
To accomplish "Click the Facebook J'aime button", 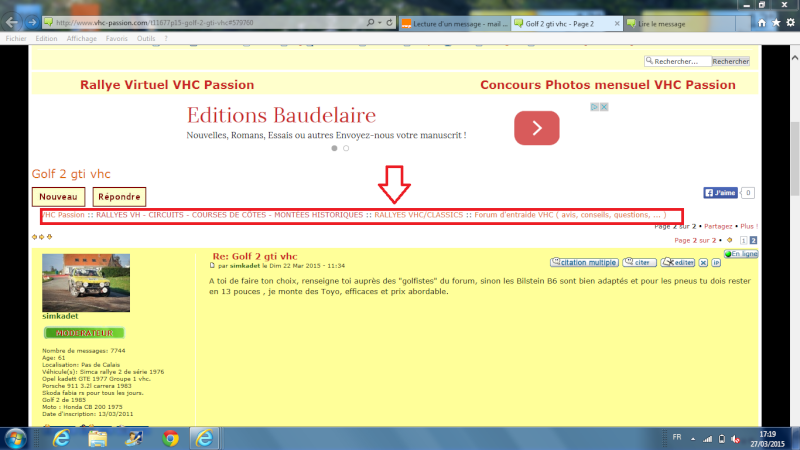I will coord(720,193).
